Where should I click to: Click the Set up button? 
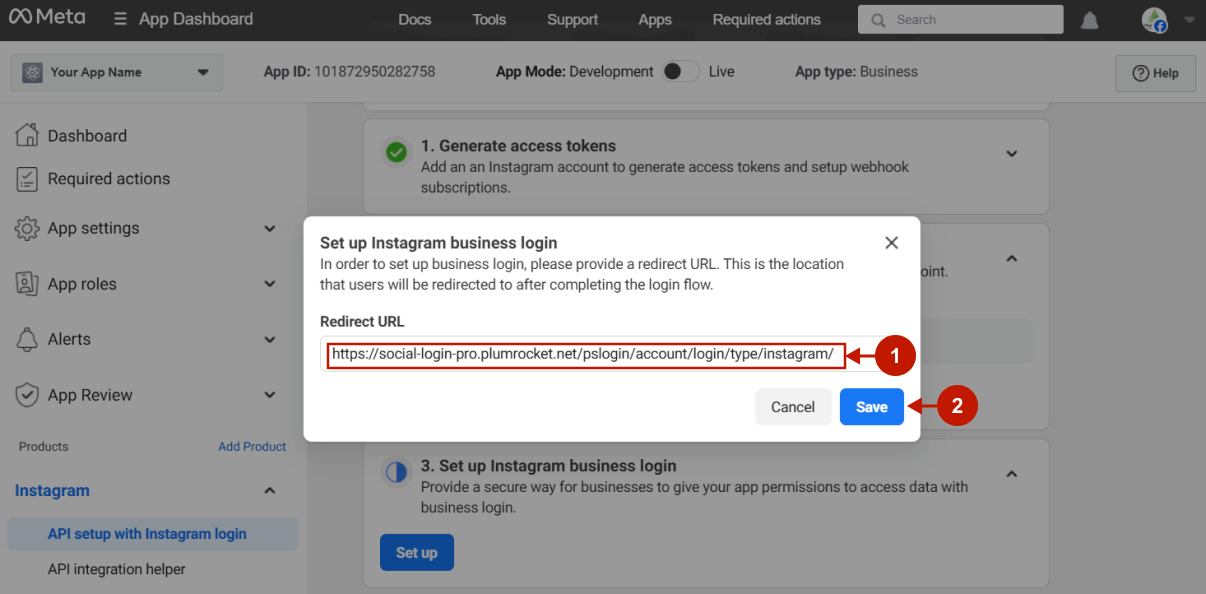pos(417,552)
